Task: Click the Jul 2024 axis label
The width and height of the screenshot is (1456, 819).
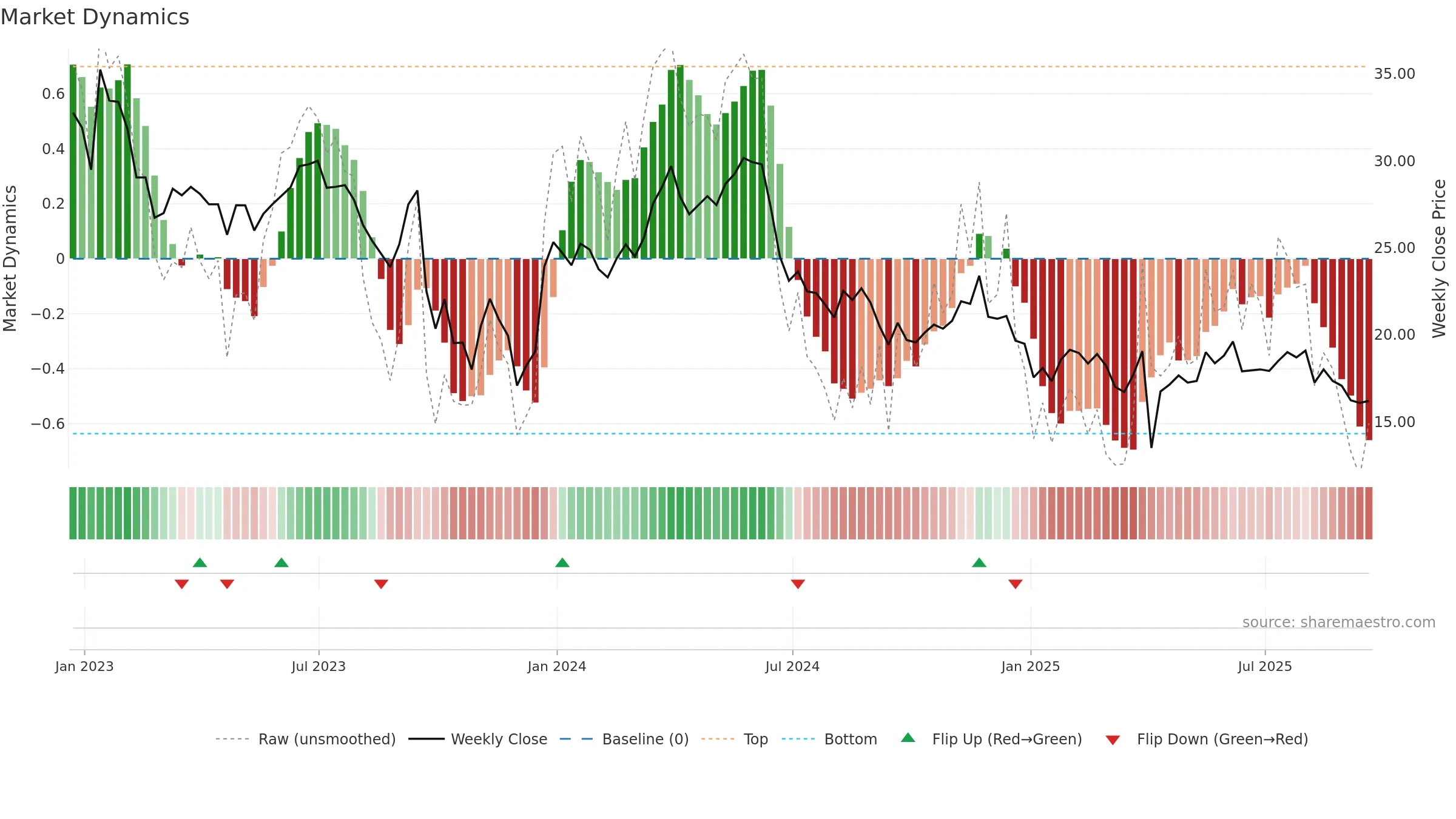Action: tap(792, 666)
